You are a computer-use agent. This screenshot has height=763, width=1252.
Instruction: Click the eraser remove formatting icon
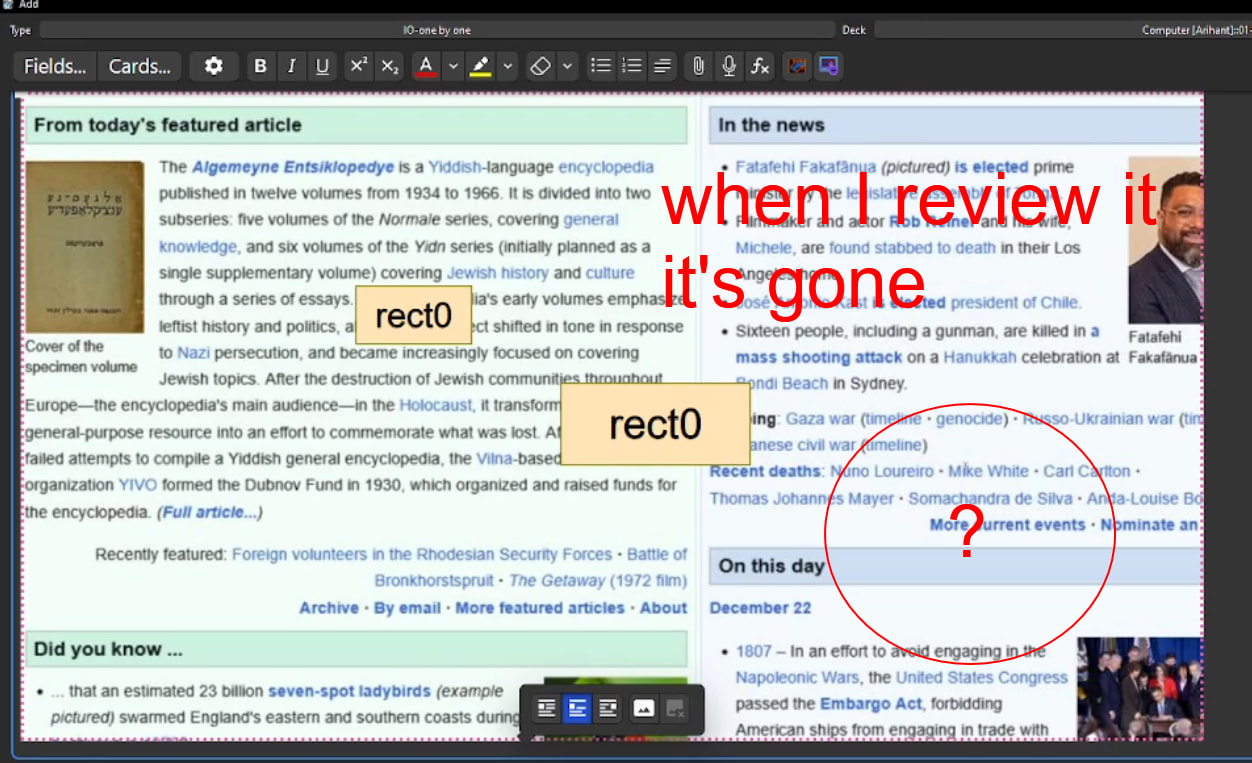(540, 66)
